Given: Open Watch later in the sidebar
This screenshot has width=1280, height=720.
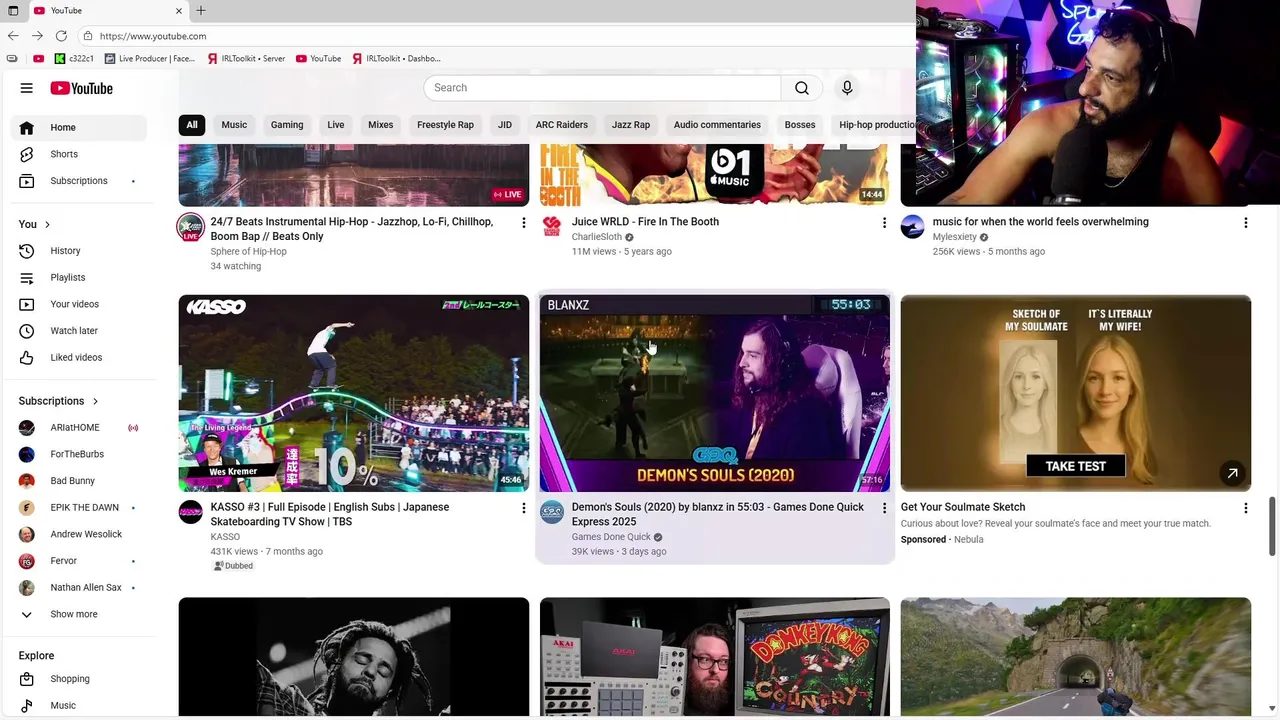Looking at the screenshot, I should point(79,331).
